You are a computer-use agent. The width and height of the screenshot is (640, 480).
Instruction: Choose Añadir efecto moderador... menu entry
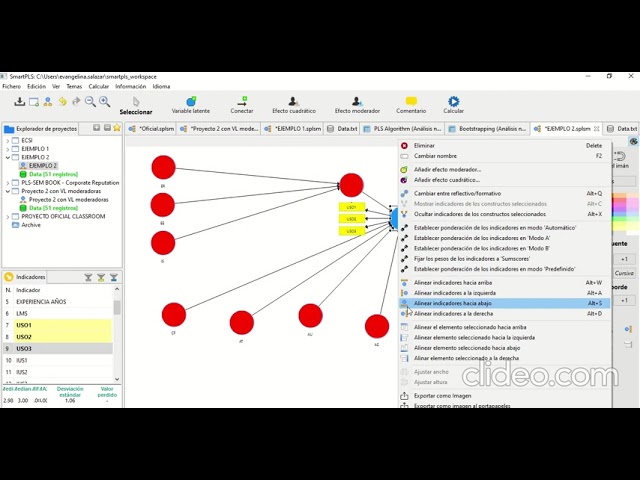tap(504, 169)
